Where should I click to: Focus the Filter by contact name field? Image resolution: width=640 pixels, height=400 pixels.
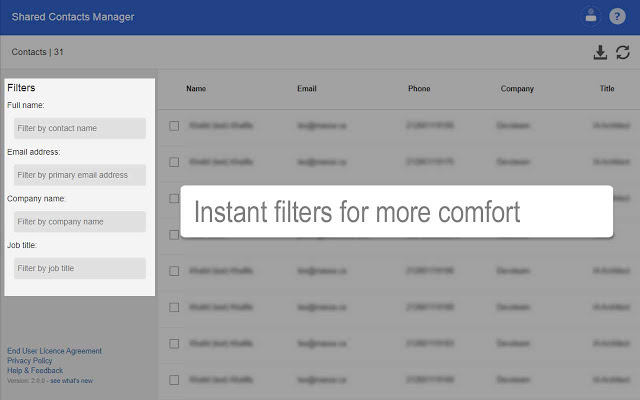click(80, 128)
